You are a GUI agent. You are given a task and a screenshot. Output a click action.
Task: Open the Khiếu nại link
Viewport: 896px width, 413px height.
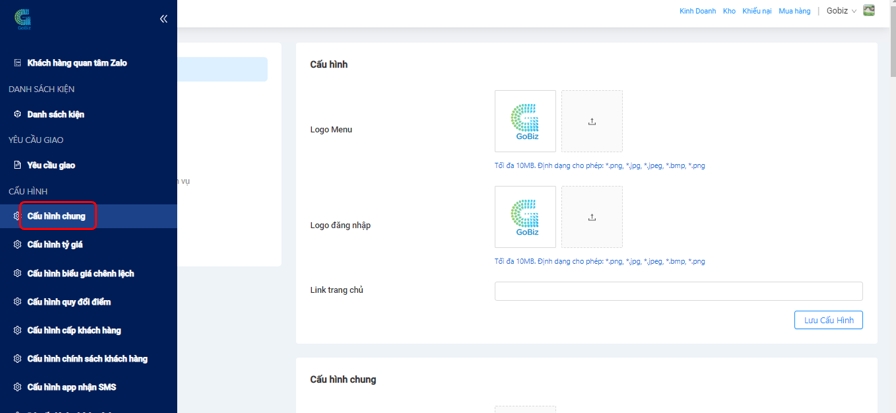(757, 11)
